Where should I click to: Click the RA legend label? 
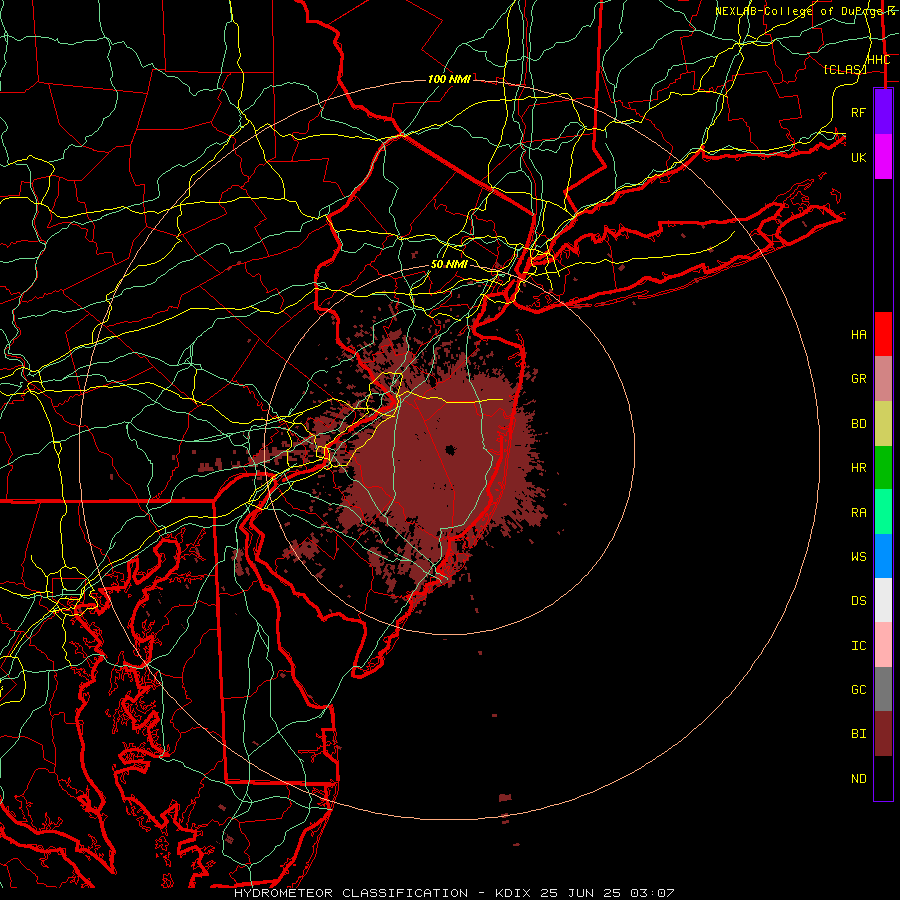tap(859, 513)
